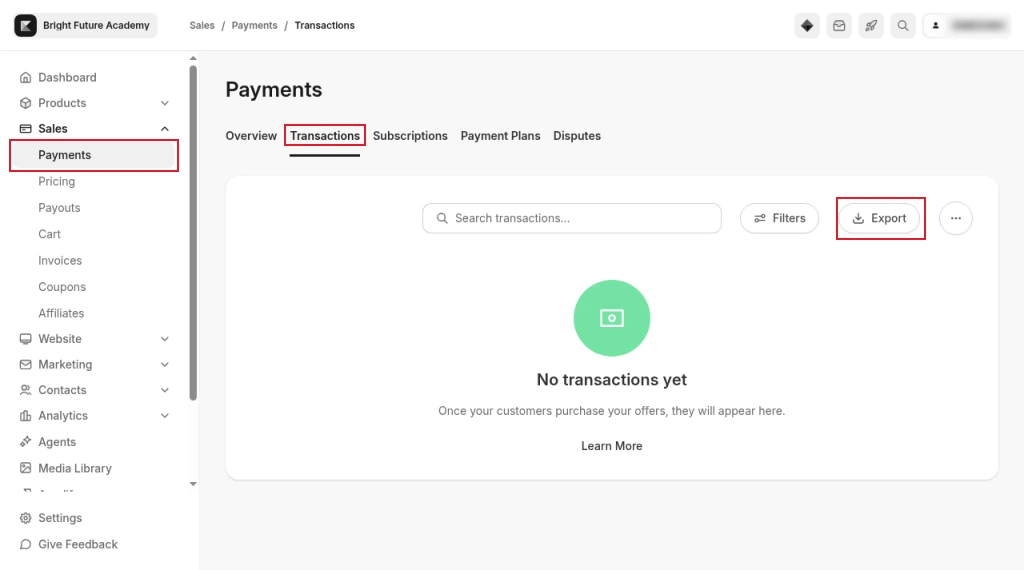Expand the Contacts chevron
The image size is (1024, 570).
click(165, 390)
